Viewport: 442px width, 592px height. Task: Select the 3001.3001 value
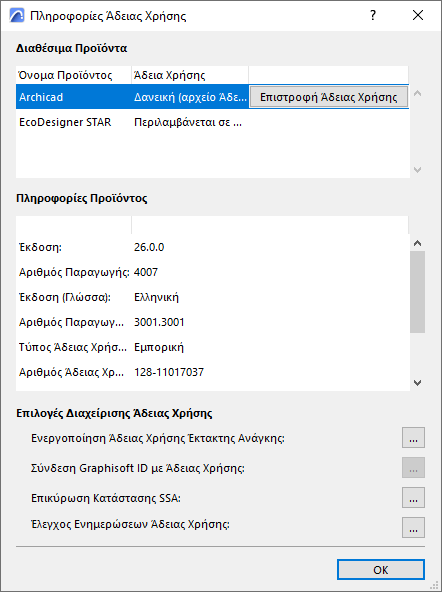coord(159,322)
